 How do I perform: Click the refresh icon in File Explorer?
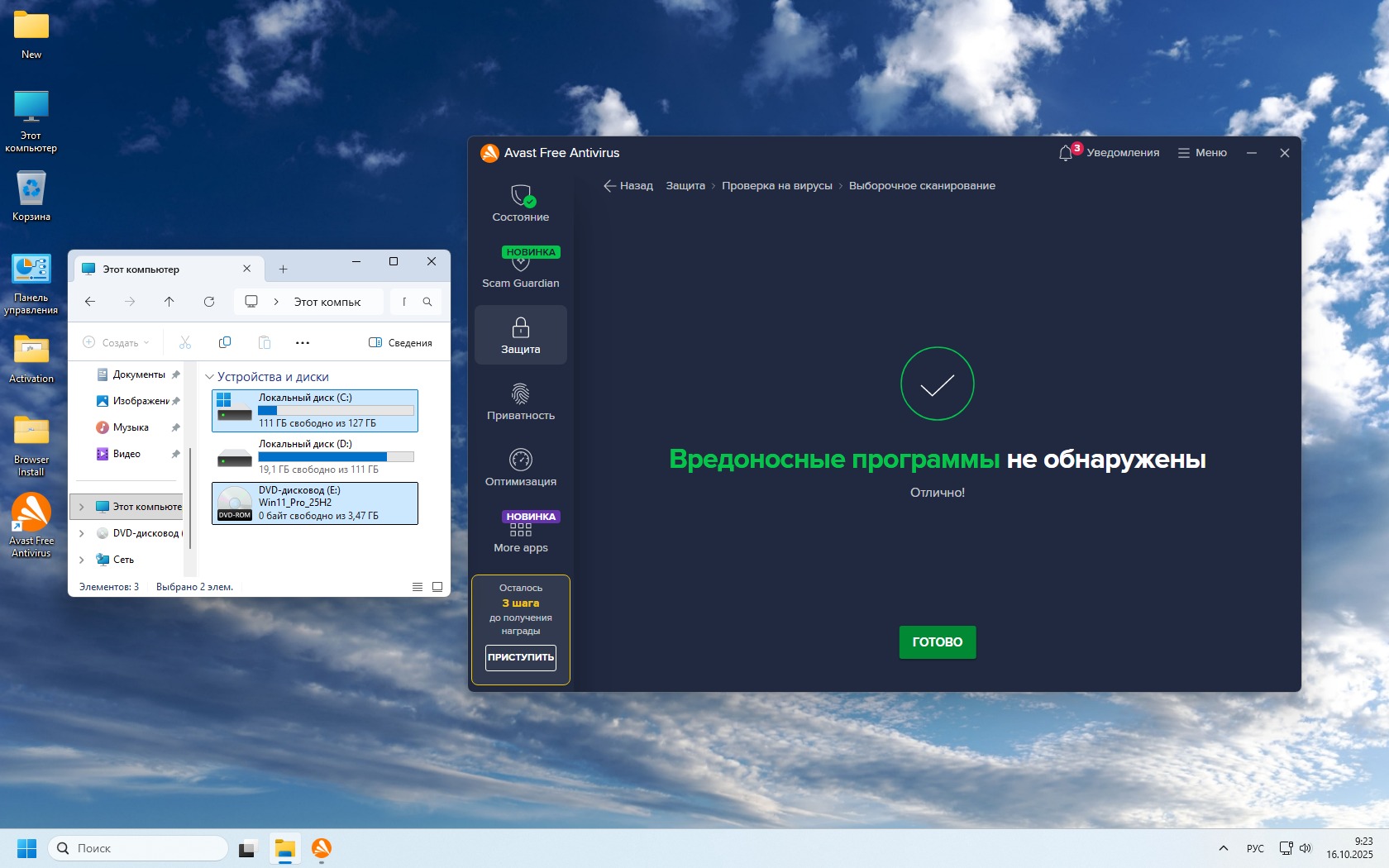pos(209,302)
